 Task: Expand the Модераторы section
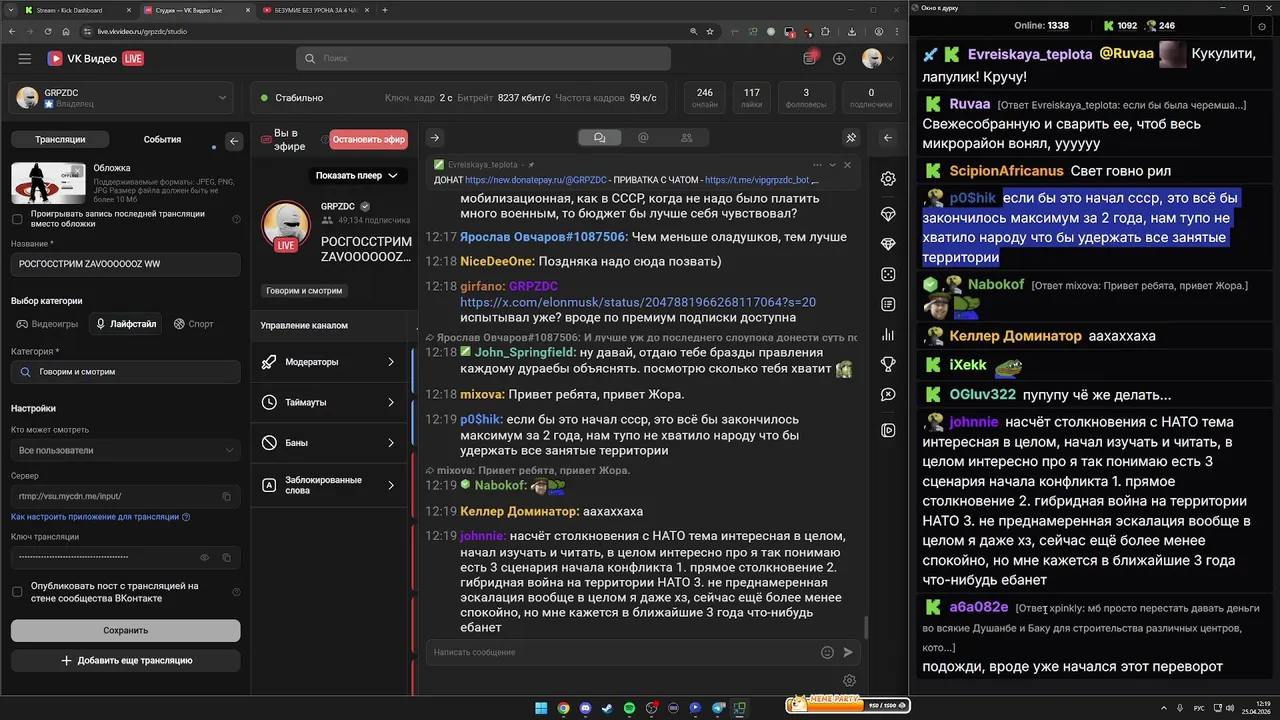[330, 362]
